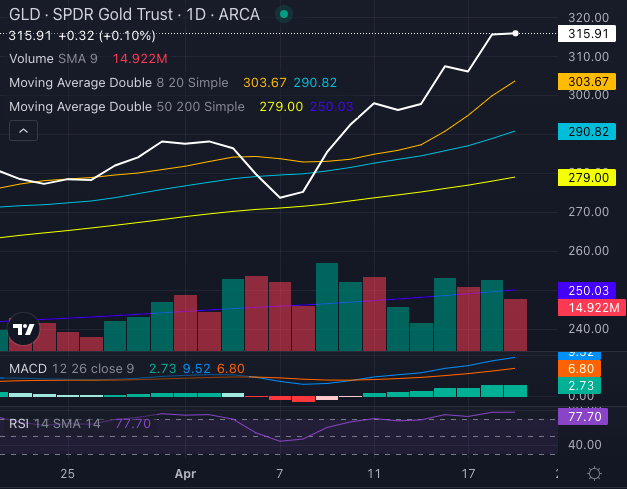Click the purple 250.03 axis label

(x=589, y=290)
